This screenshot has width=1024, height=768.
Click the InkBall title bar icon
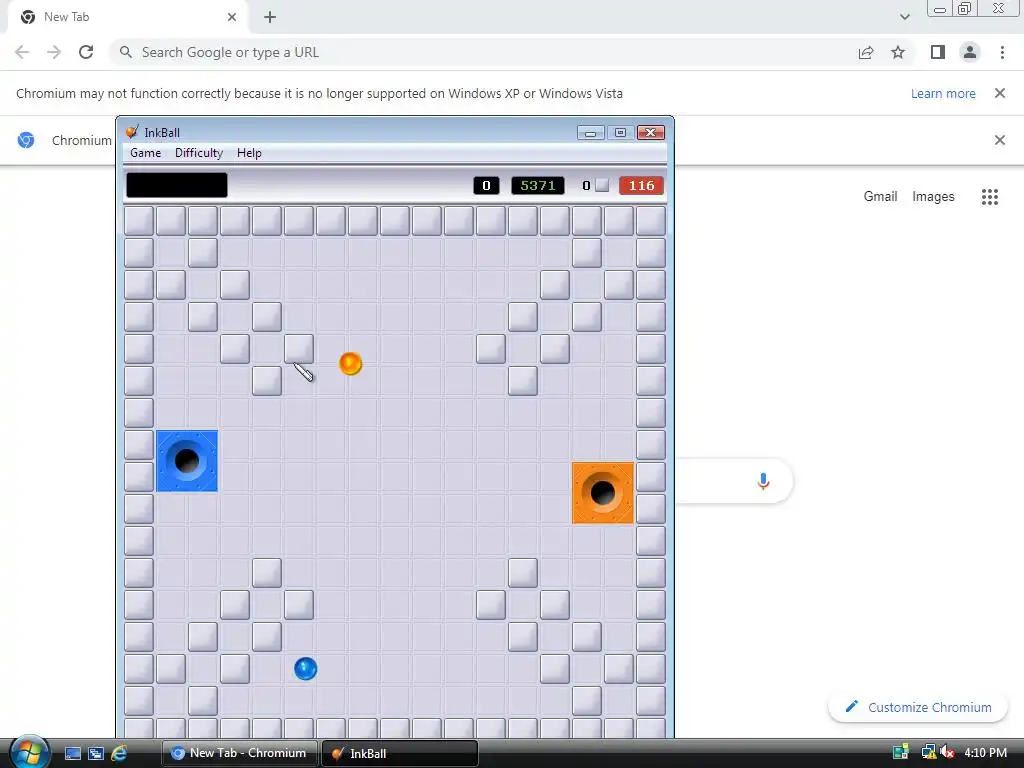tap(132, 132)
